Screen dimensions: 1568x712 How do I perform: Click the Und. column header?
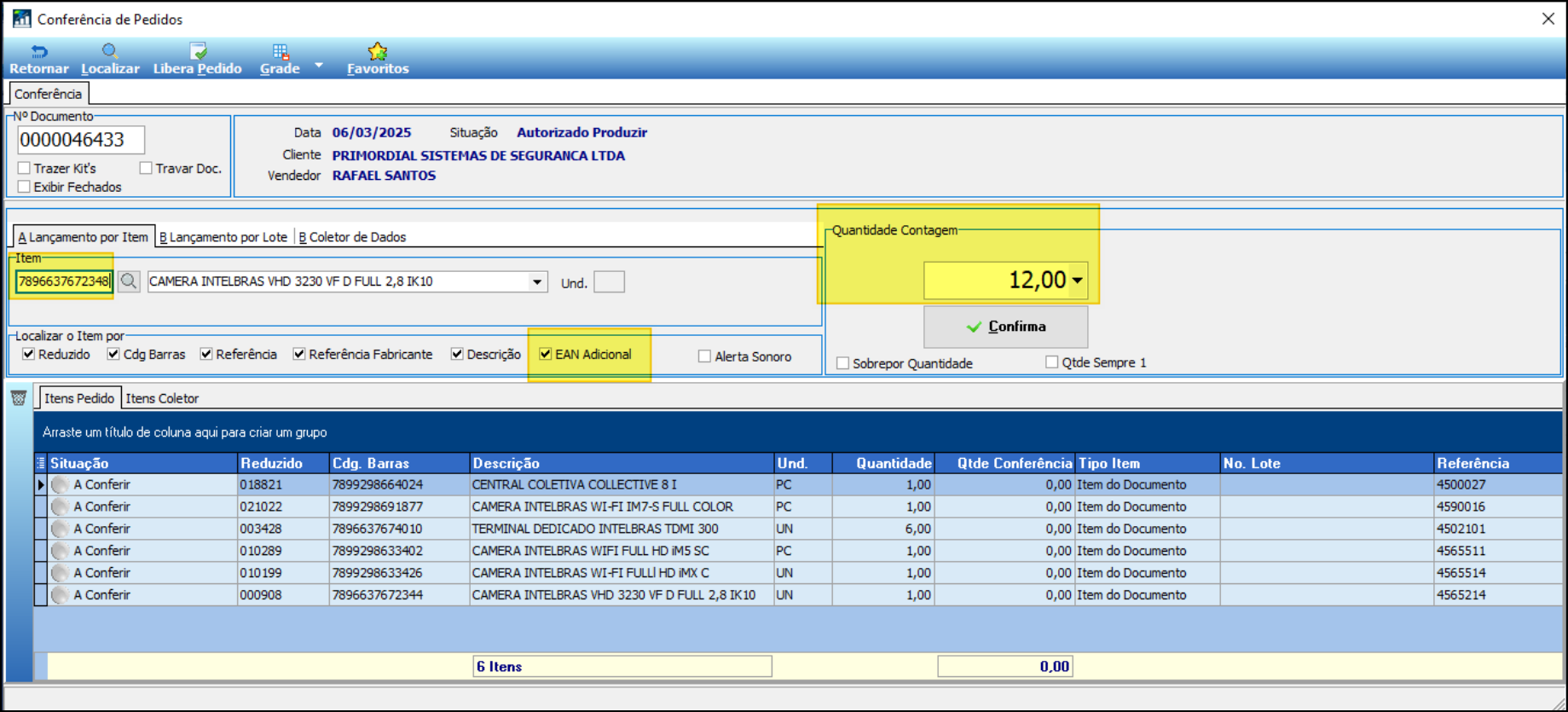(x=803, y=463)
